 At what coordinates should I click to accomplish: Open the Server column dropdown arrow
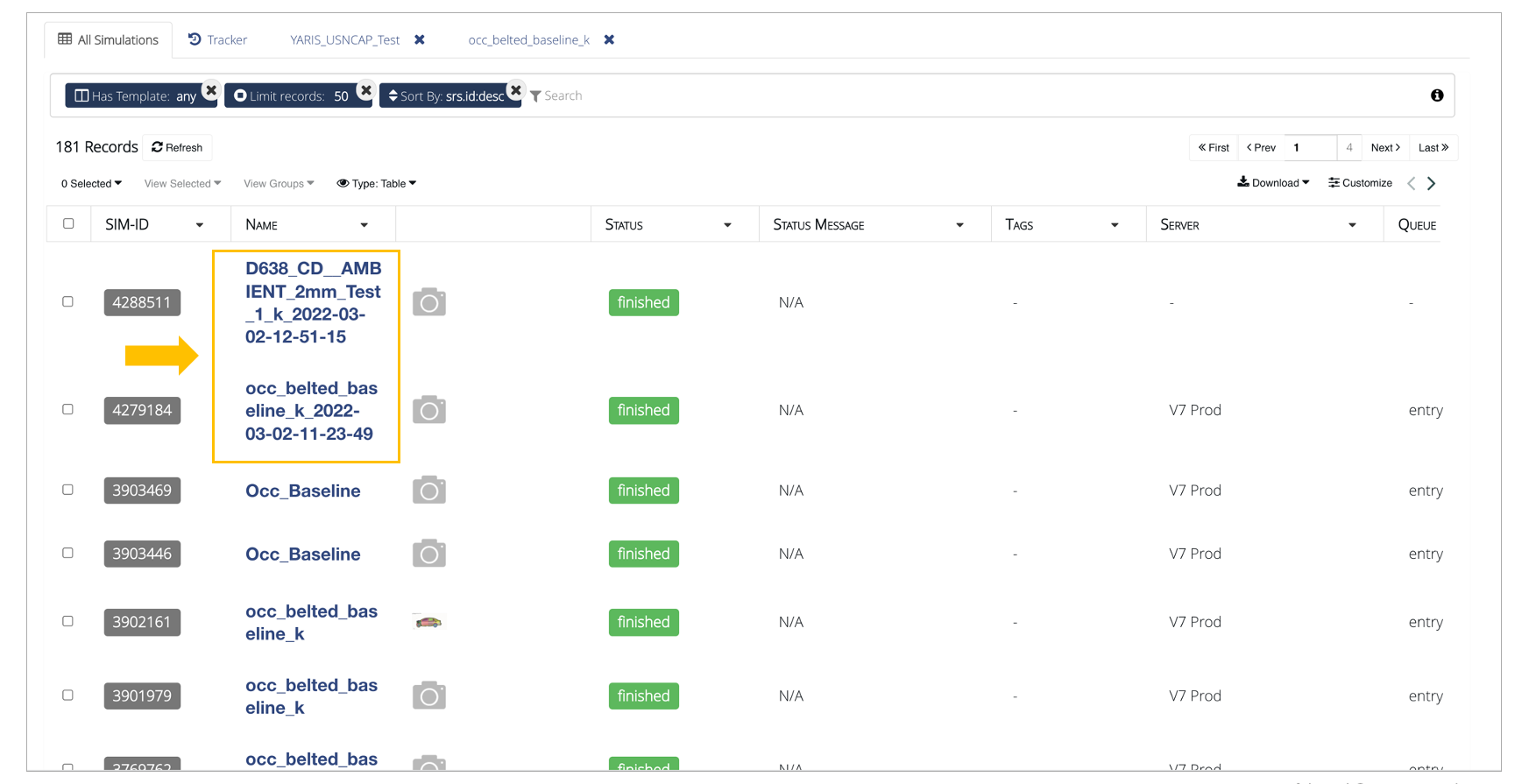[1352, 225]
